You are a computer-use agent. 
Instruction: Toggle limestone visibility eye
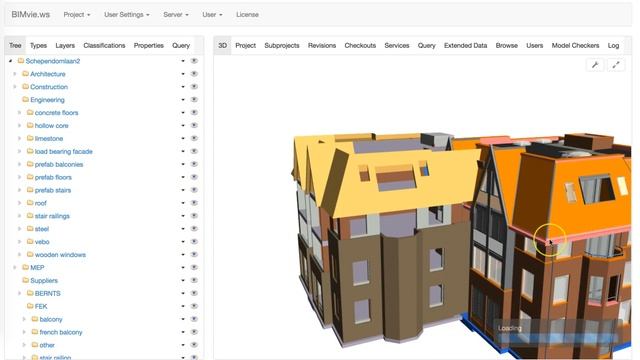tap(194, 138)
